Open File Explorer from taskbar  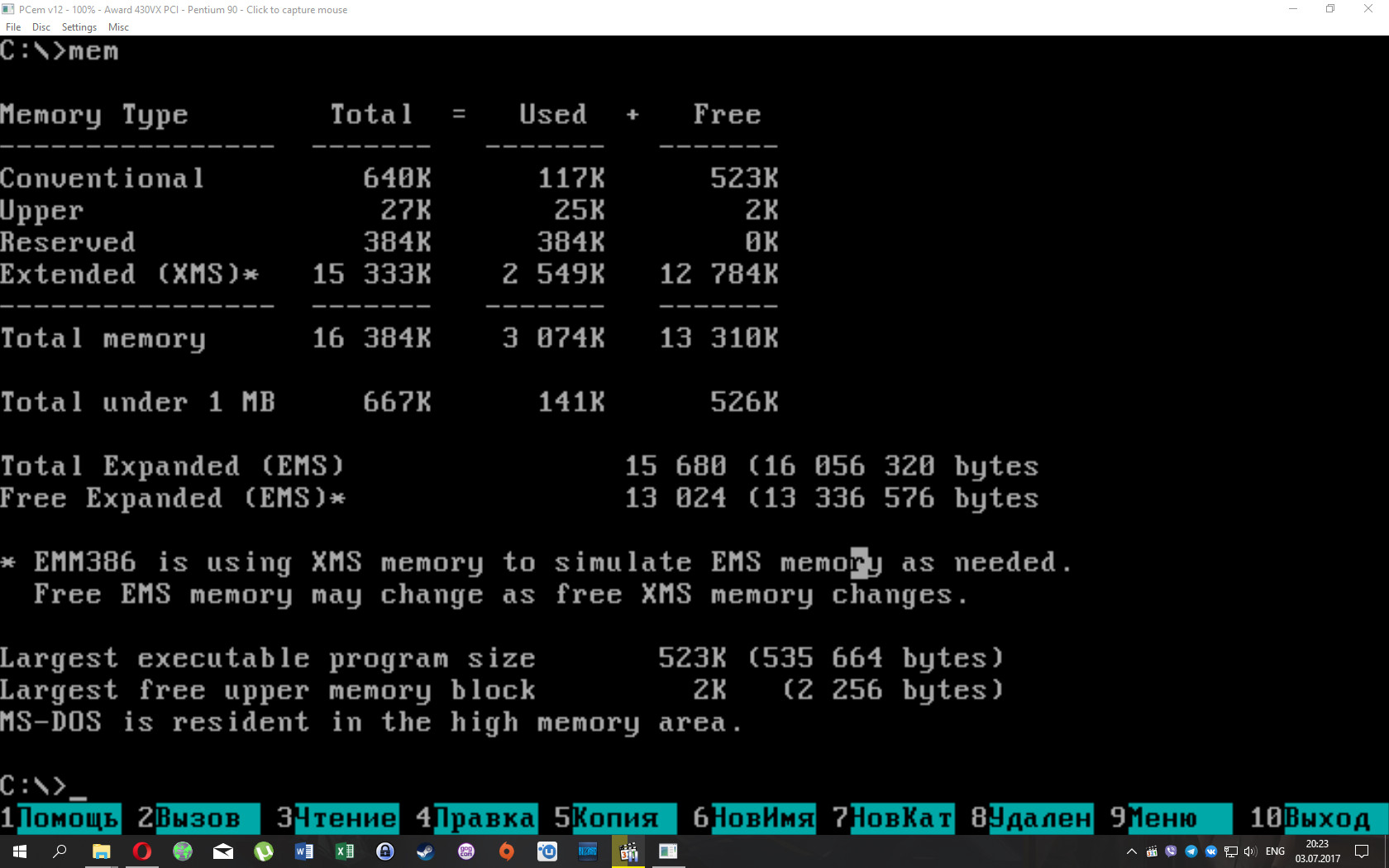tap(101, 851)
